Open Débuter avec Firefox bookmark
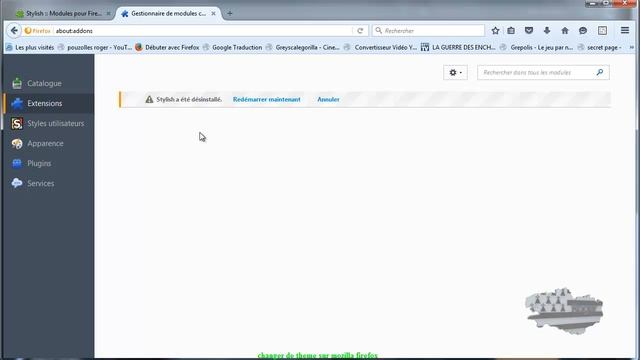The width and height of the screenshot is (640, 360). pos(167,47)
